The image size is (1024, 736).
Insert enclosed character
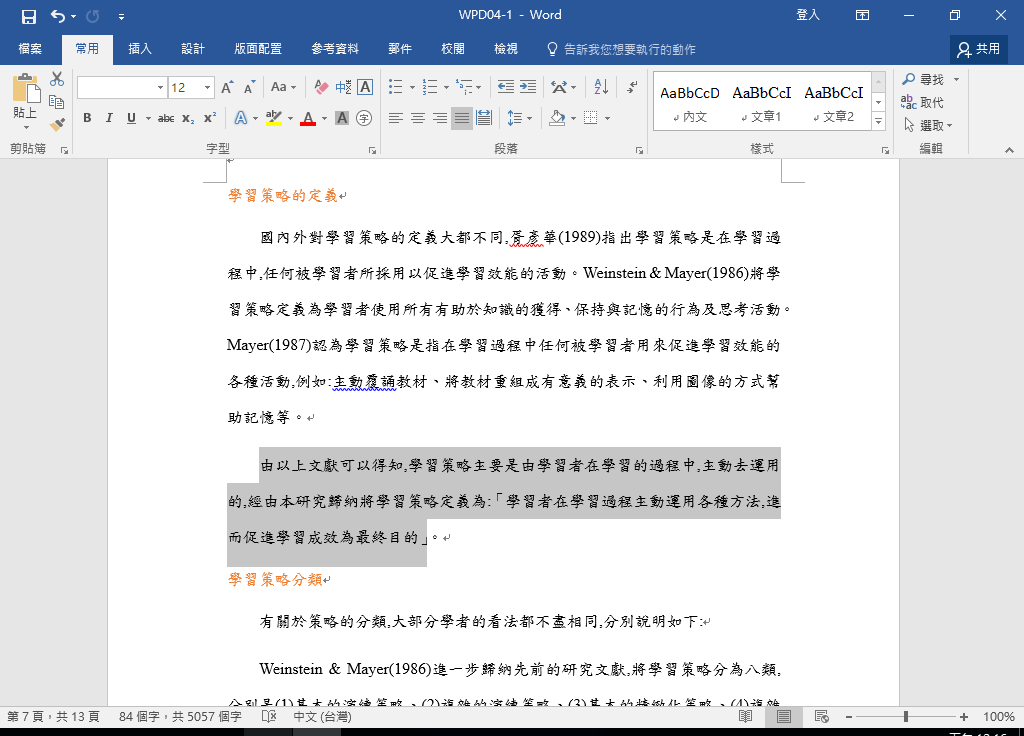pos(364,118)
